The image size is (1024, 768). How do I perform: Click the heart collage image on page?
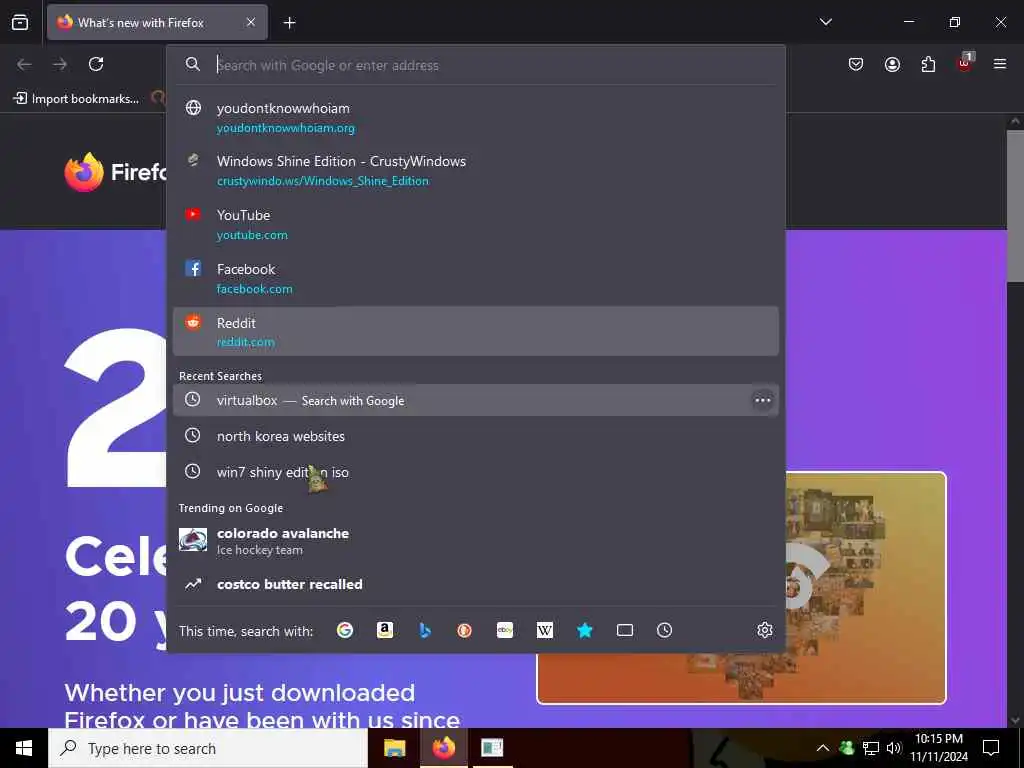[741, 588]
